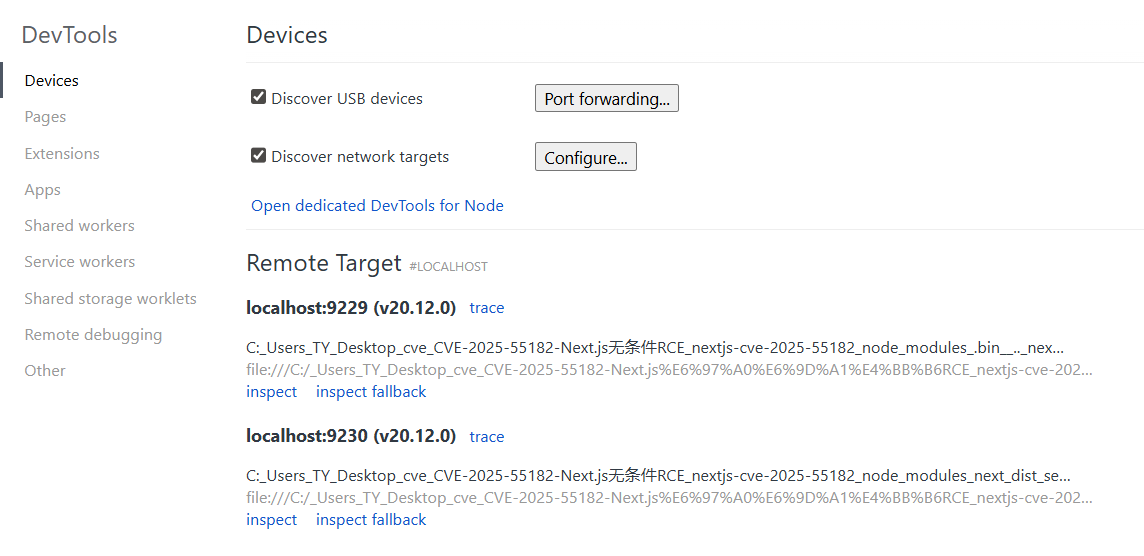Open the Remote debugging section
Screen dimensions: 1144x556
click(x=93, y=335)
